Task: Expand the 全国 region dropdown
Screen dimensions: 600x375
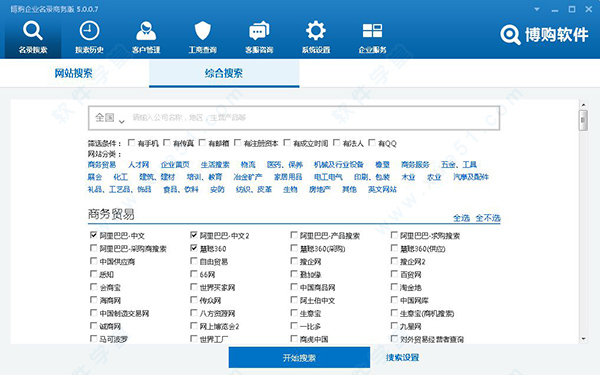Action: pos(110,118)
